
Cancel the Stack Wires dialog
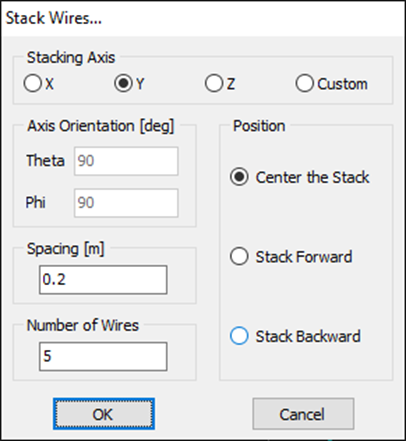[303, 414]
